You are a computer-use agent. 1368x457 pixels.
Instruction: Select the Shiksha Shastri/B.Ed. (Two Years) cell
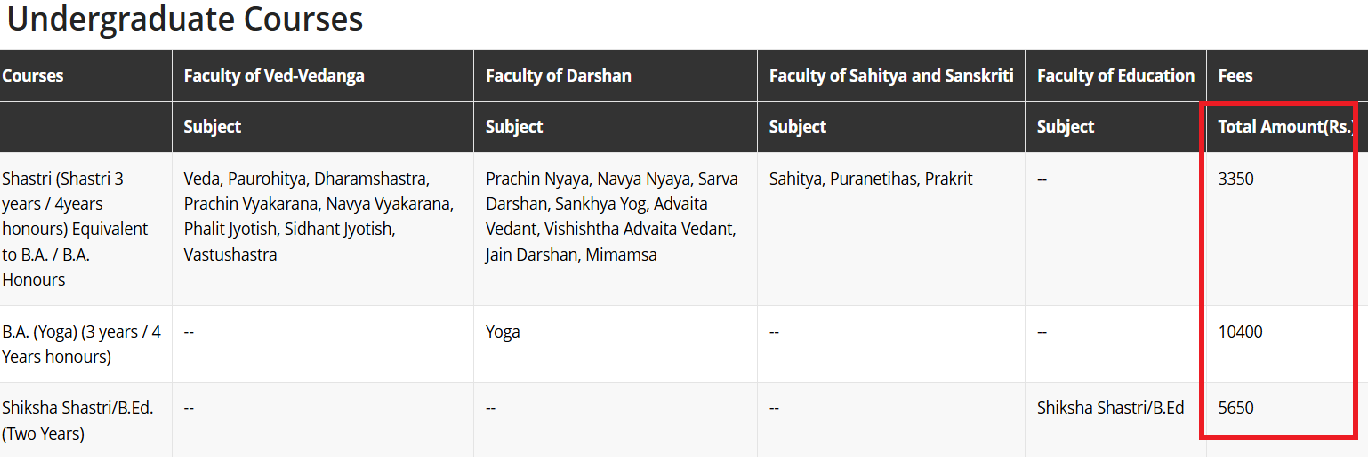click(x=77, y=421)
